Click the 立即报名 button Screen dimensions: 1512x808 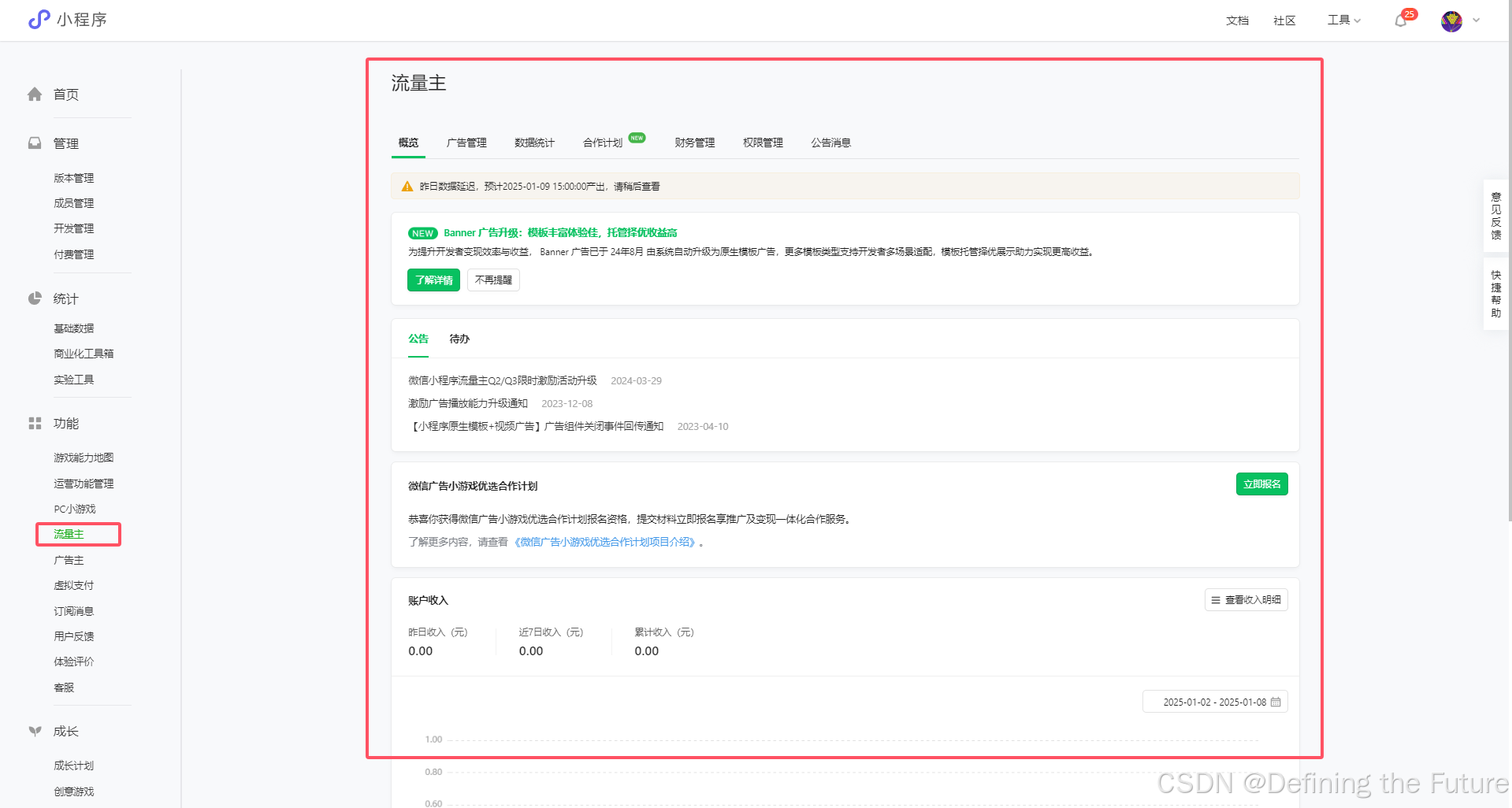click(1262, 484)
